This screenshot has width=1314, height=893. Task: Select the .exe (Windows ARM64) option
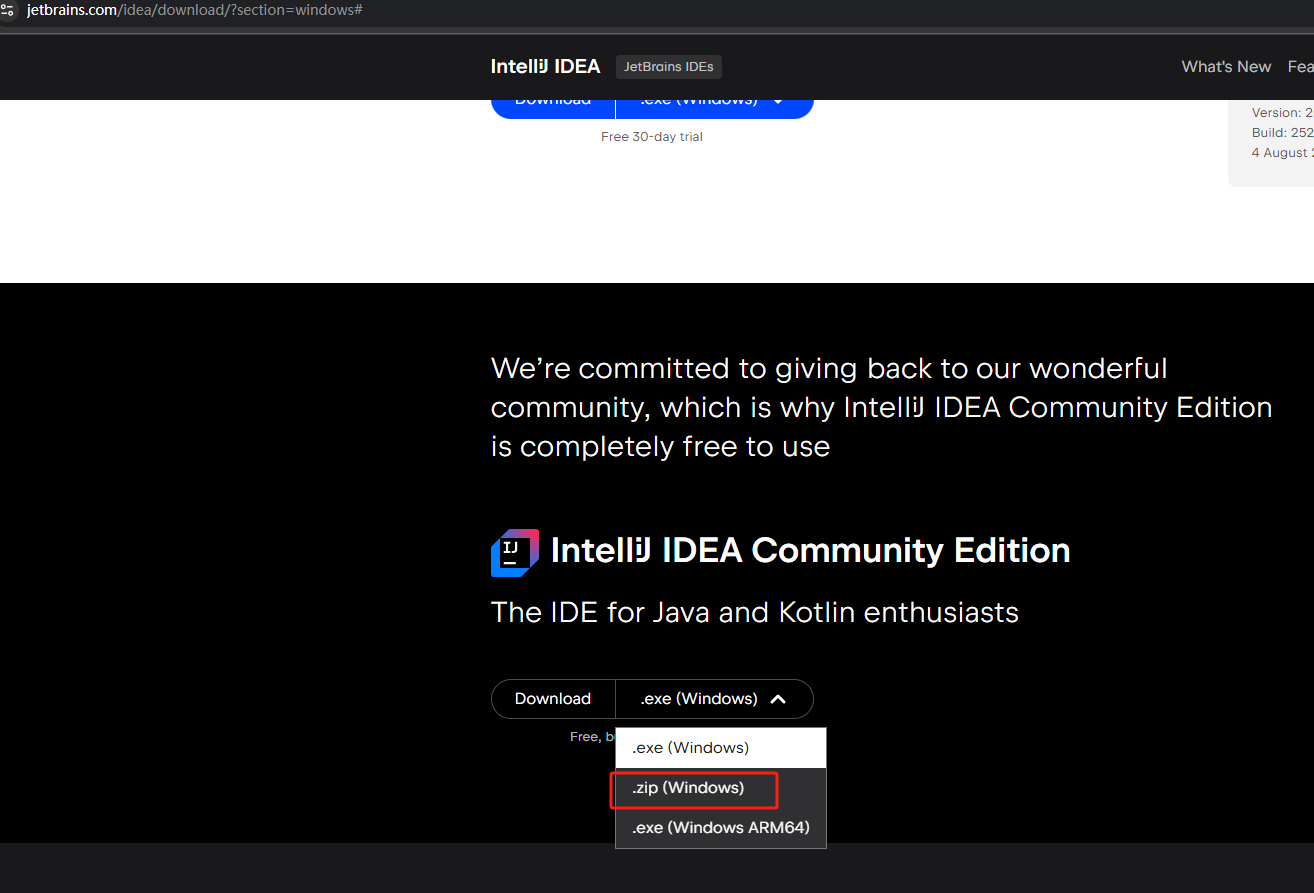(x=721, y=828)
